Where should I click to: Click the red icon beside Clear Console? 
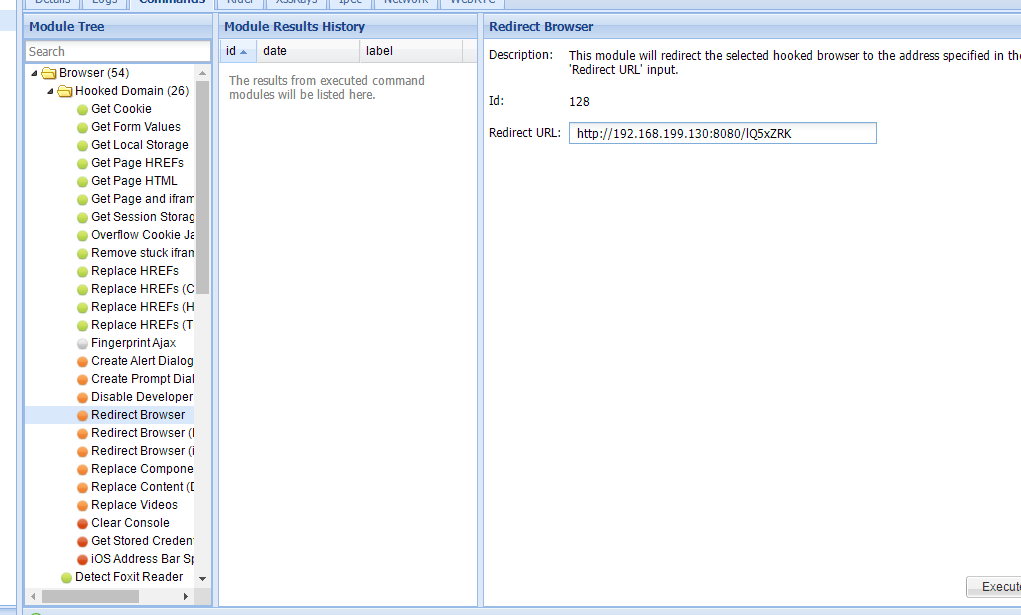coord(82,524)
